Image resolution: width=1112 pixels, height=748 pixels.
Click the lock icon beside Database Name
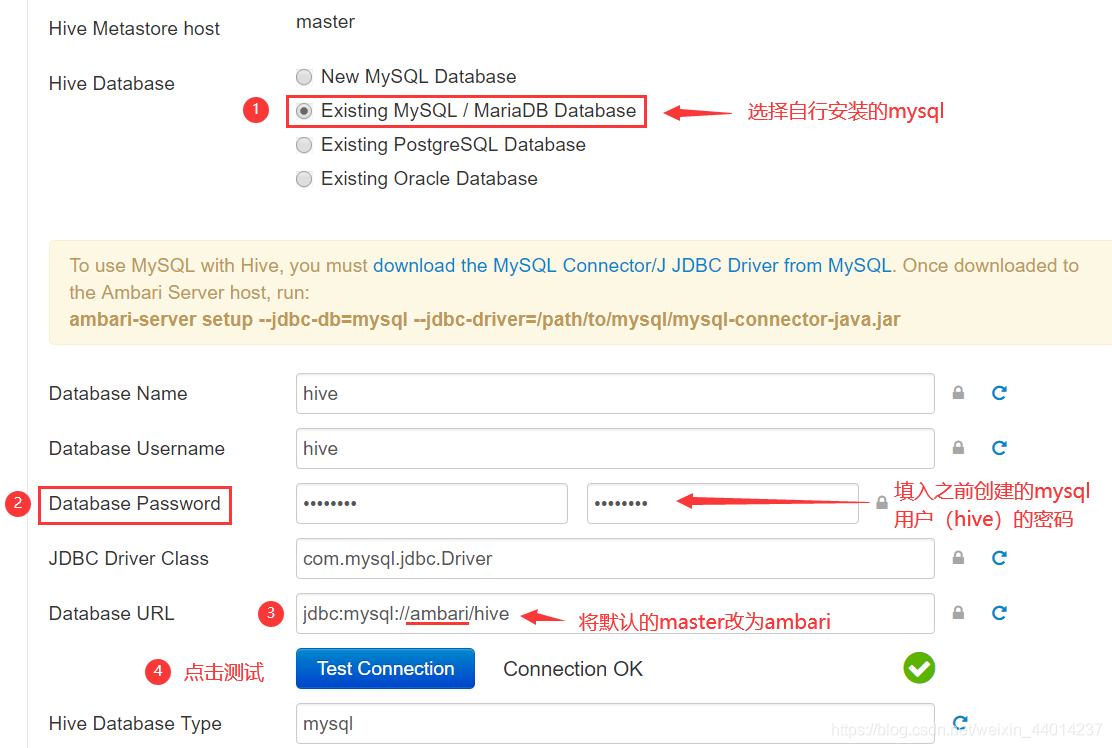click(958, 393)
